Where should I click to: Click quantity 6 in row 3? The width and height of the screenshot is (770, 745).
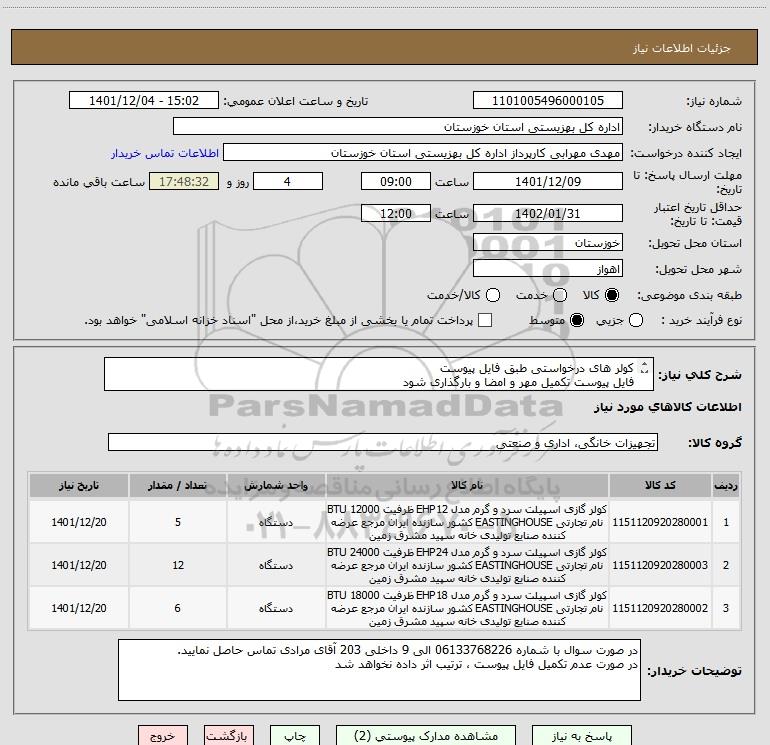pyautogui.click(x=178, y=608)
